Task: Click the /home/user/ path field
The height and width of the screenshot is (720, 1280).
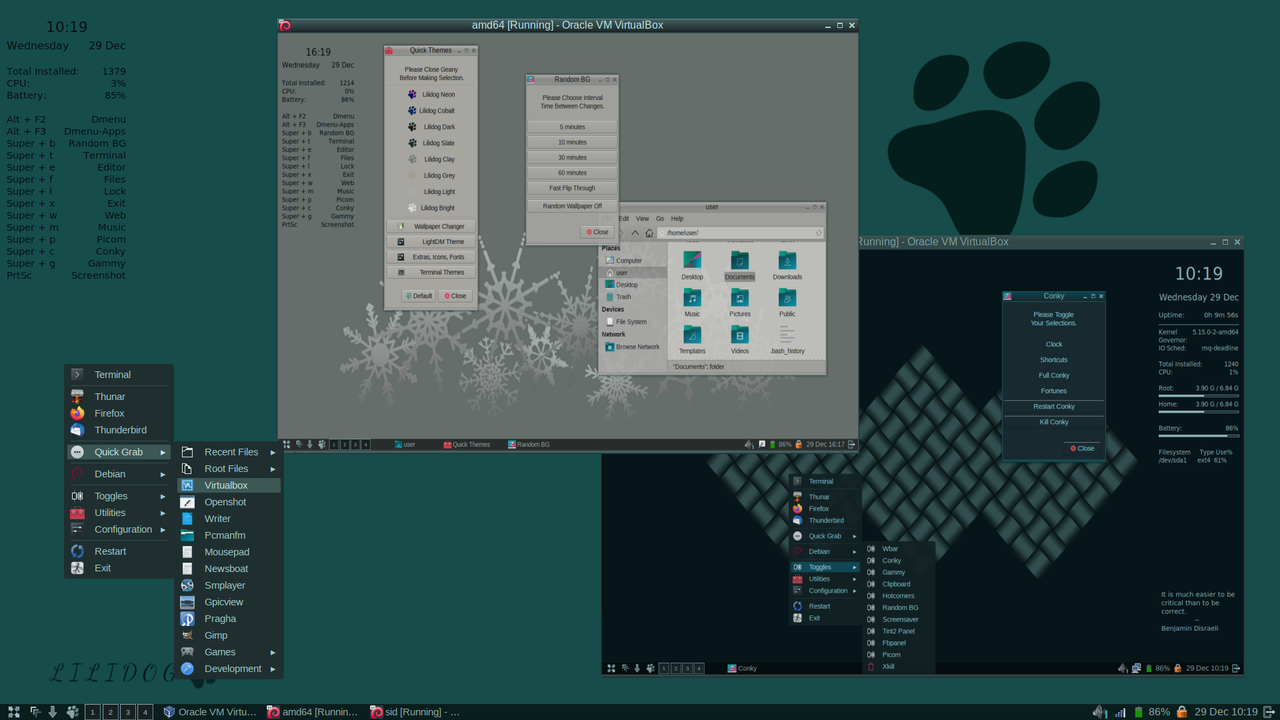Action: (740, 233)
